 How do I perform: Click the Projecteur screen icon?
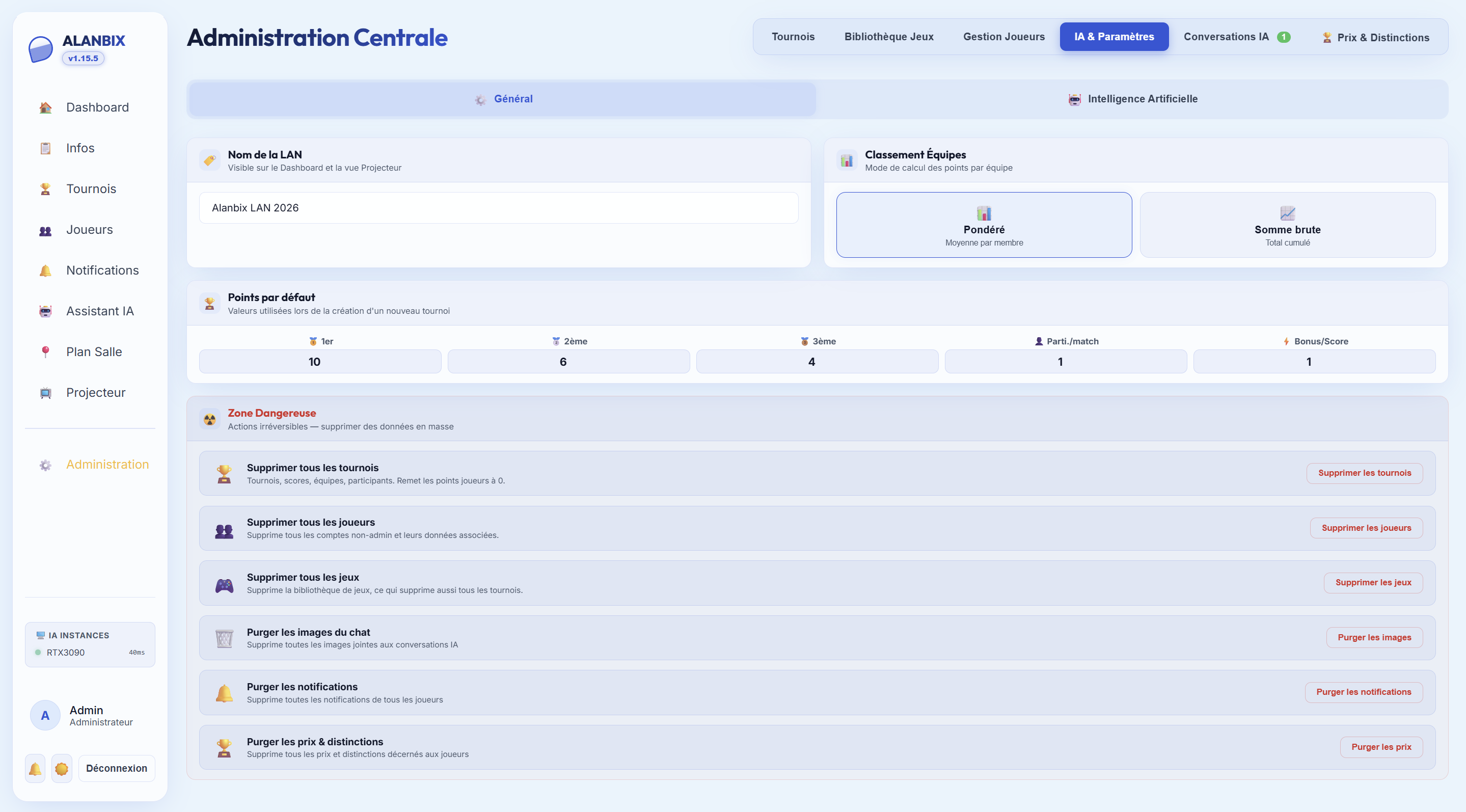(45, 393)
